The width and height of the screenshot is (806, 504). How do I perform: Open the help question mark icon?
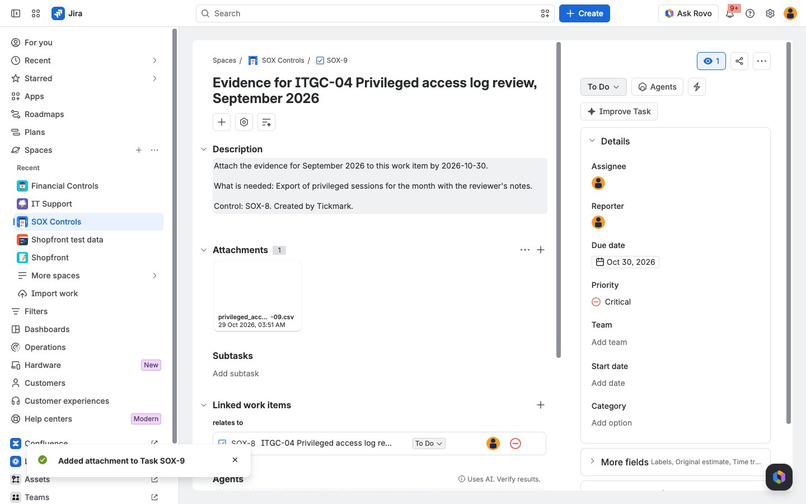750,13
